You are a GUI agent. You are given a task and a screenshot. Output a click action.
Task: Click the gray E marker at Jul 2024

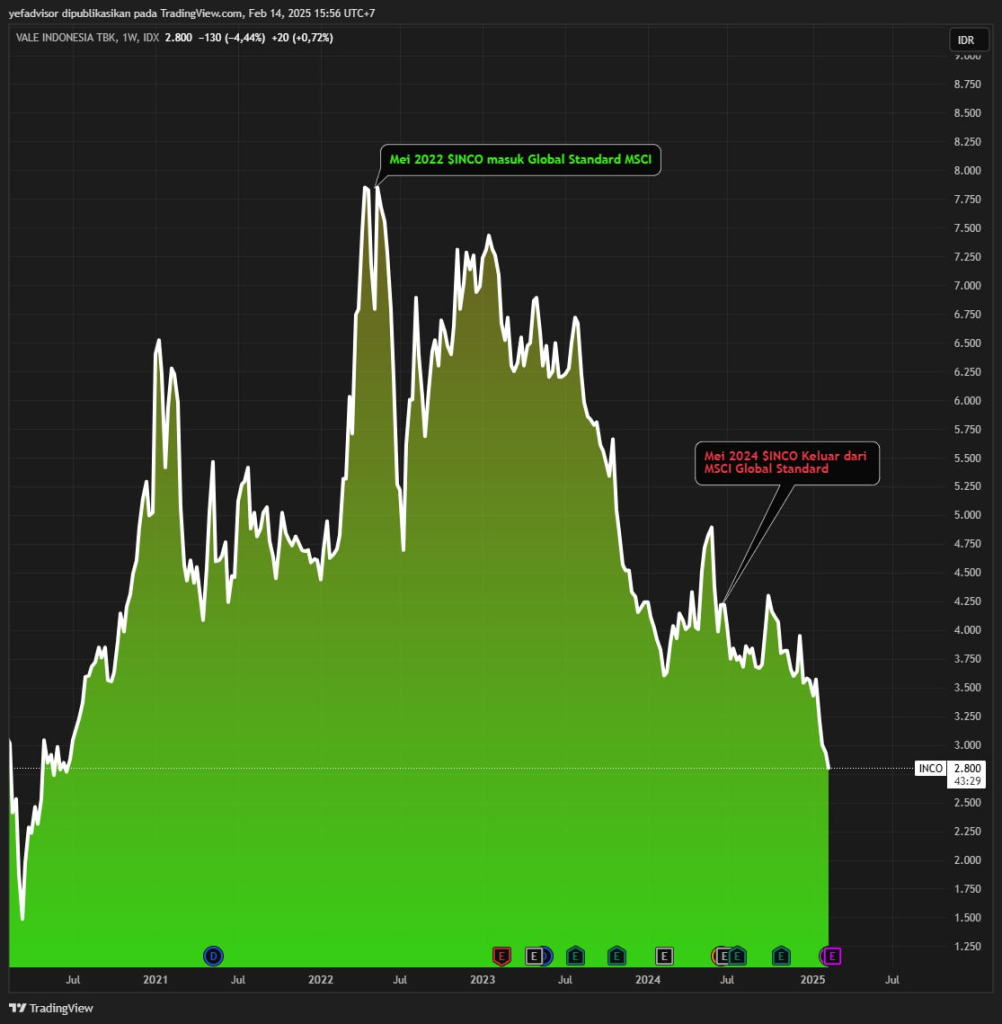click(724, 956)
